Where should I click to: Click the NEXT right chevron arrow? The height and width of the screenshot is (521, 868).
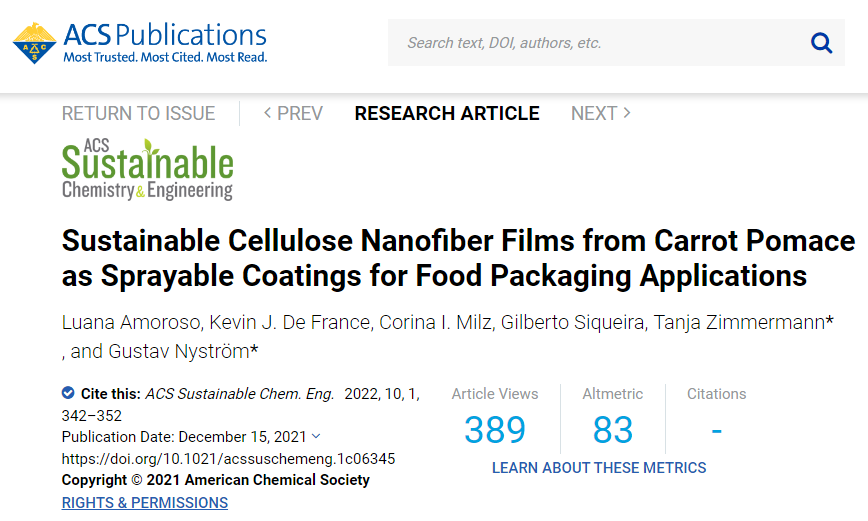(x=627, y=113)
